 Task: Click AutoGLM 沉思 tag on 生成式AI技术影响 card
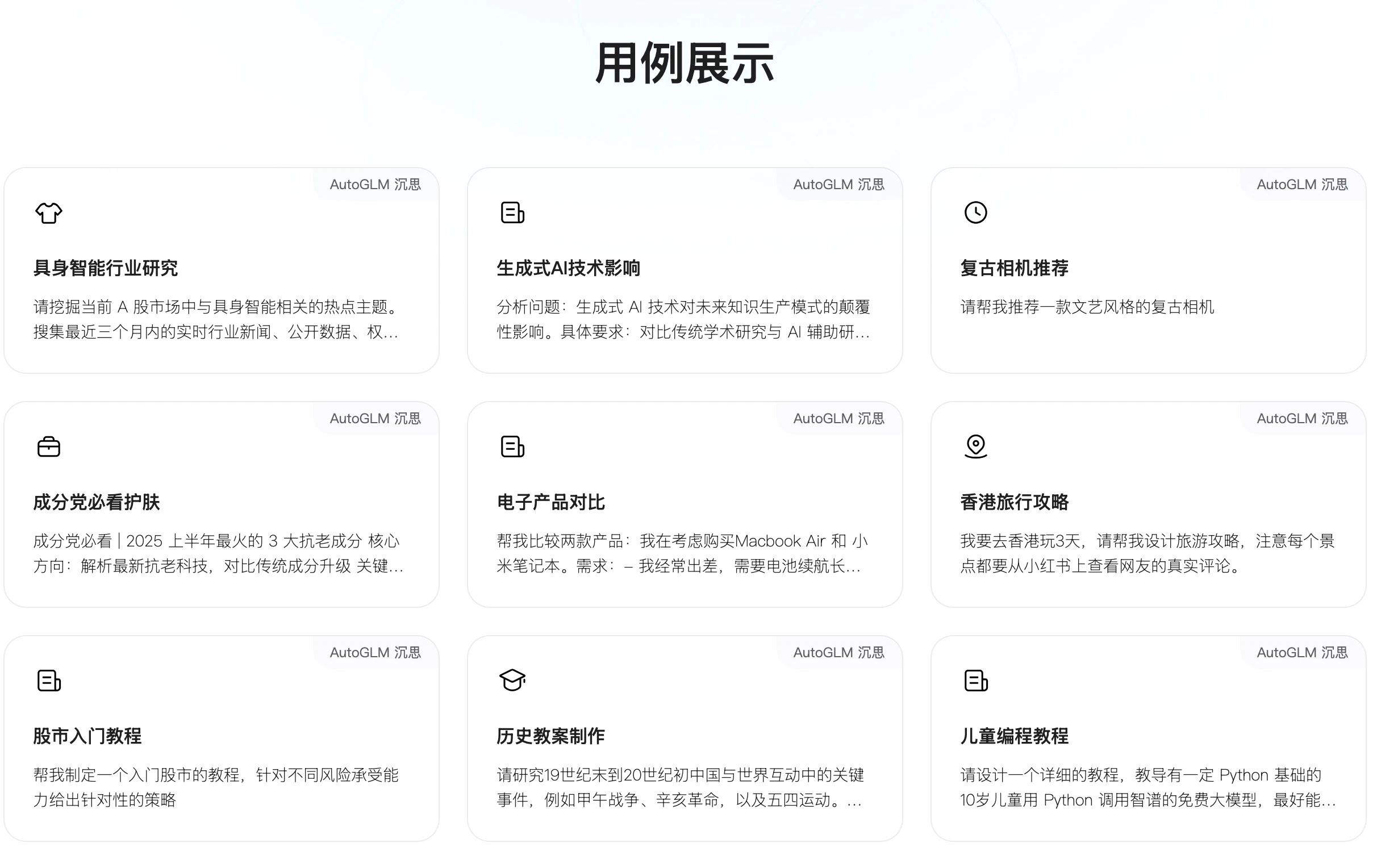[839, 184]
